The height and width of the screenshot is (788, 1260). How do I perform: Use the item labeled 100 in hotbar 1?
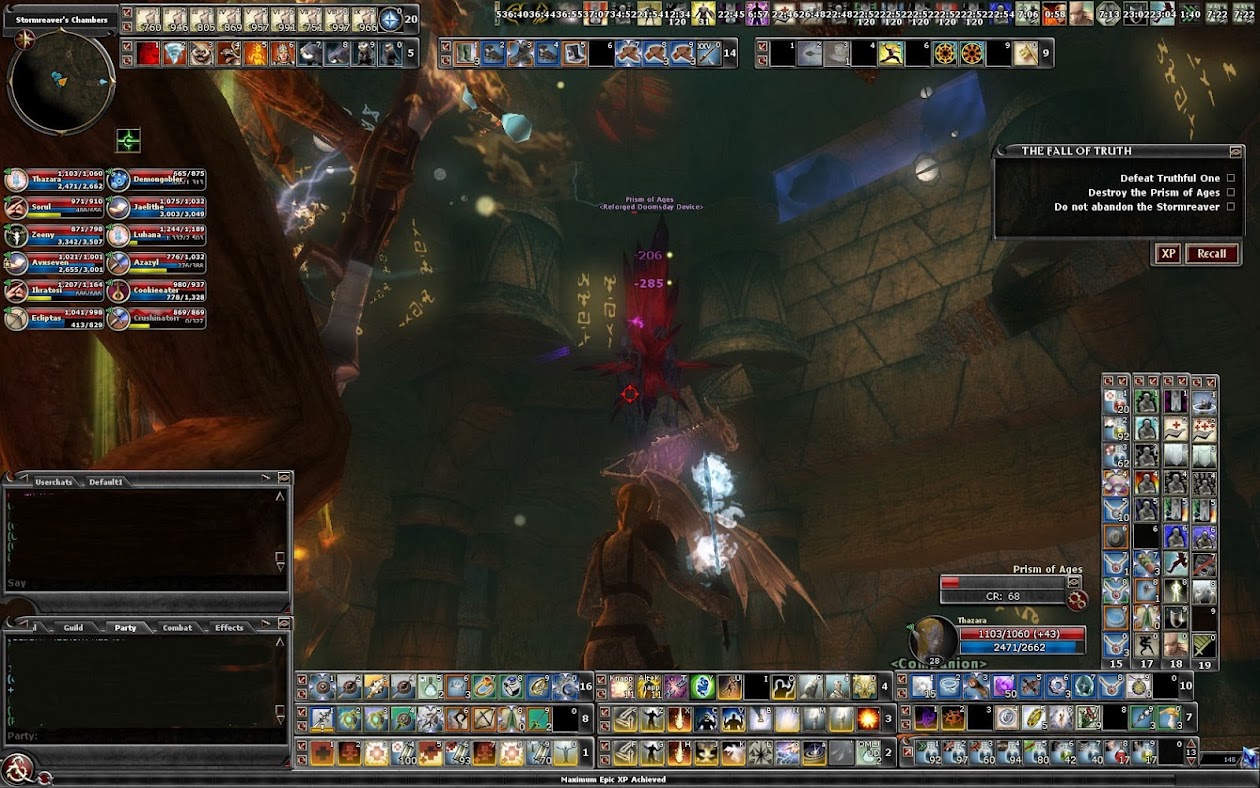(x=404, y=753)
